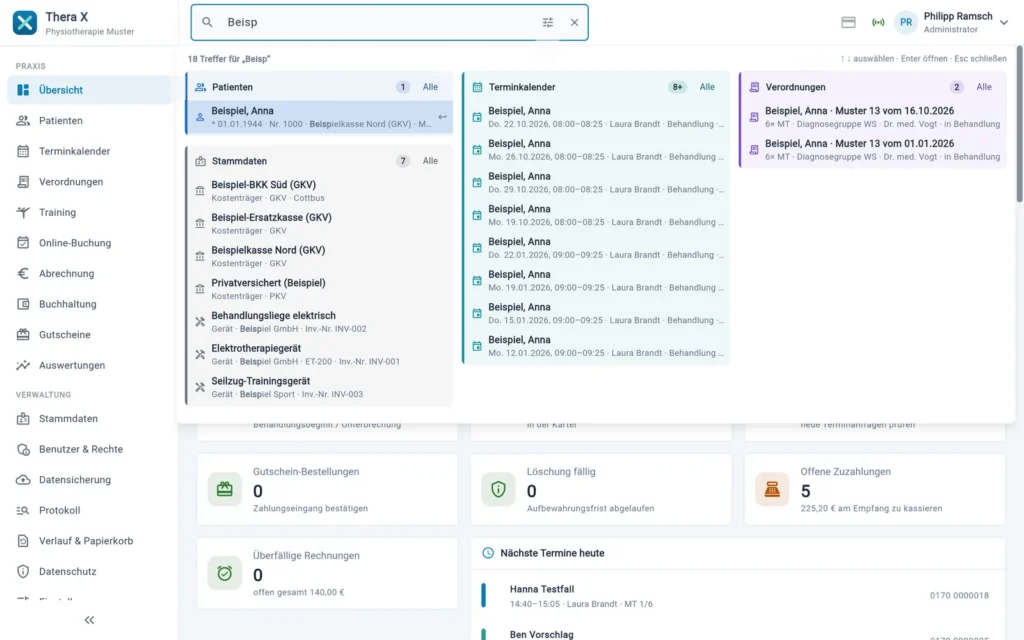This screenshot has height=640, width=1024.
Task: Expand the Philipp Ramsch account menu
Action: (x=1004, y=22)
